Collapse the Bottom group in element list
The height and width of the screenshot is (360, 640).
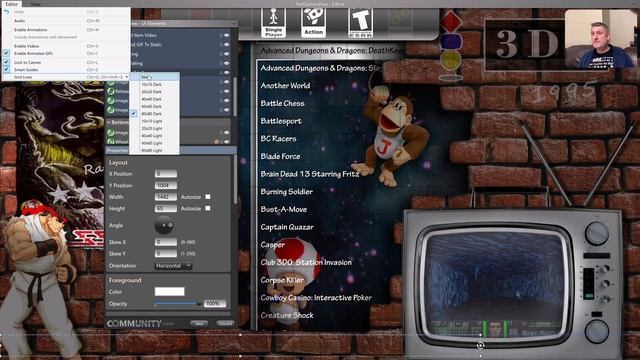pyautogui.click(x=109, y=122)
